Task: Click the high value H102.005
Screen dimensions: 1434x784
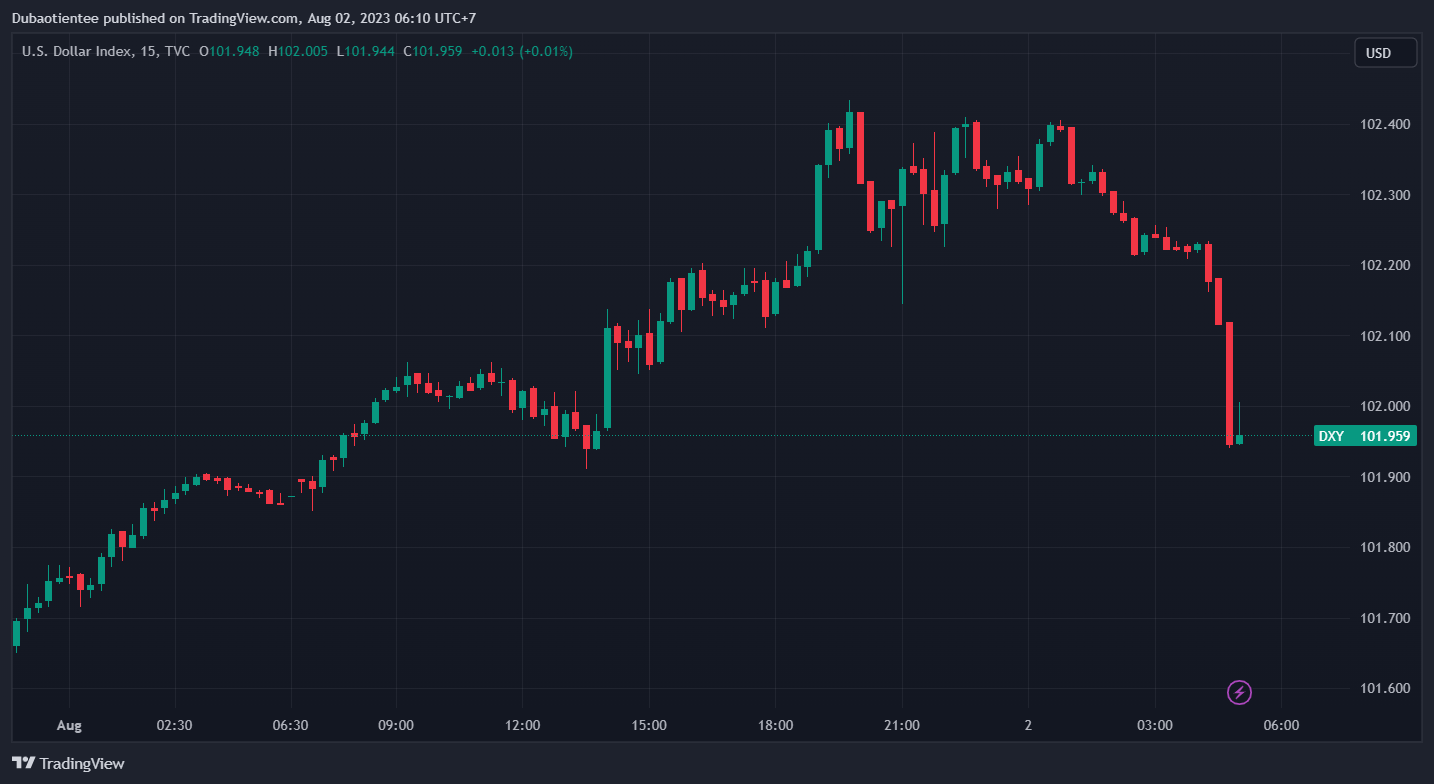Action: pyautogui.click(x=298, y=51)
